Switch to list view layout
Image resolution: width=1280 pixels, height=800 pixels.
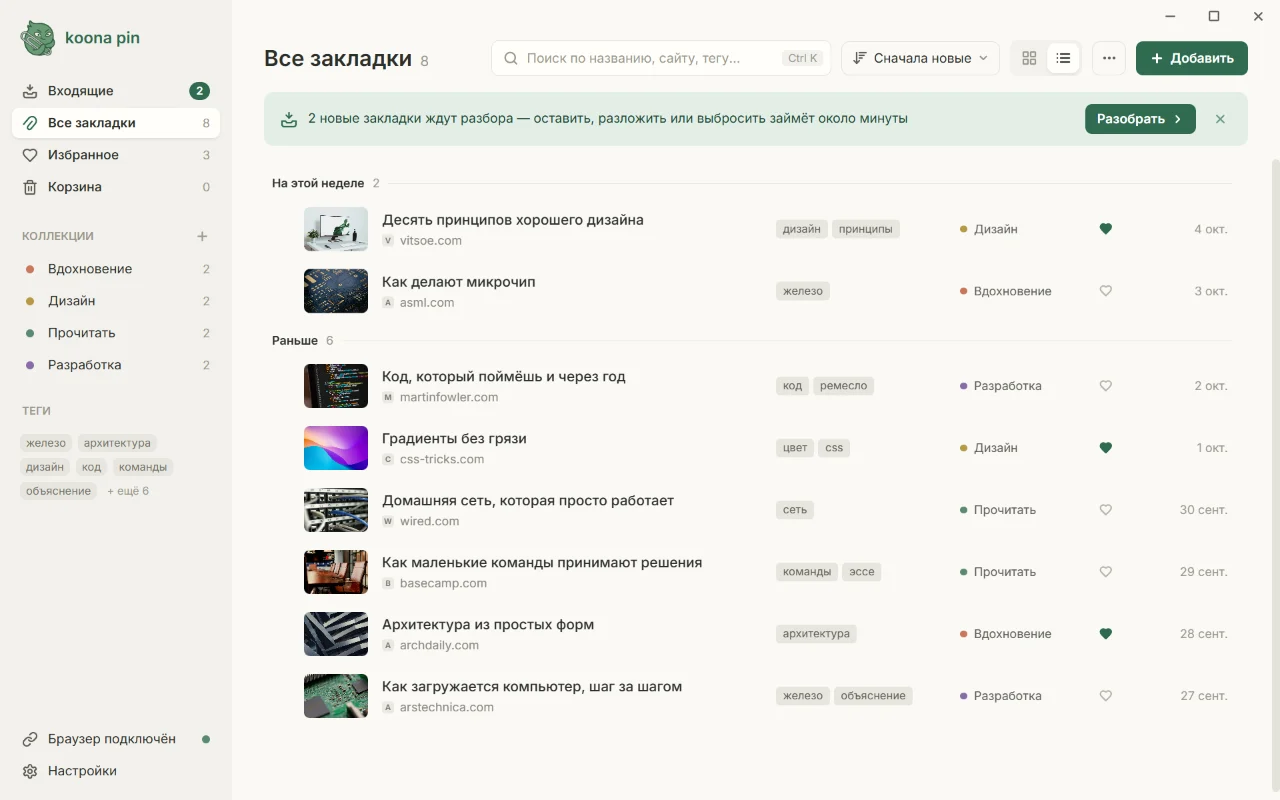(x=1063, y=58)
